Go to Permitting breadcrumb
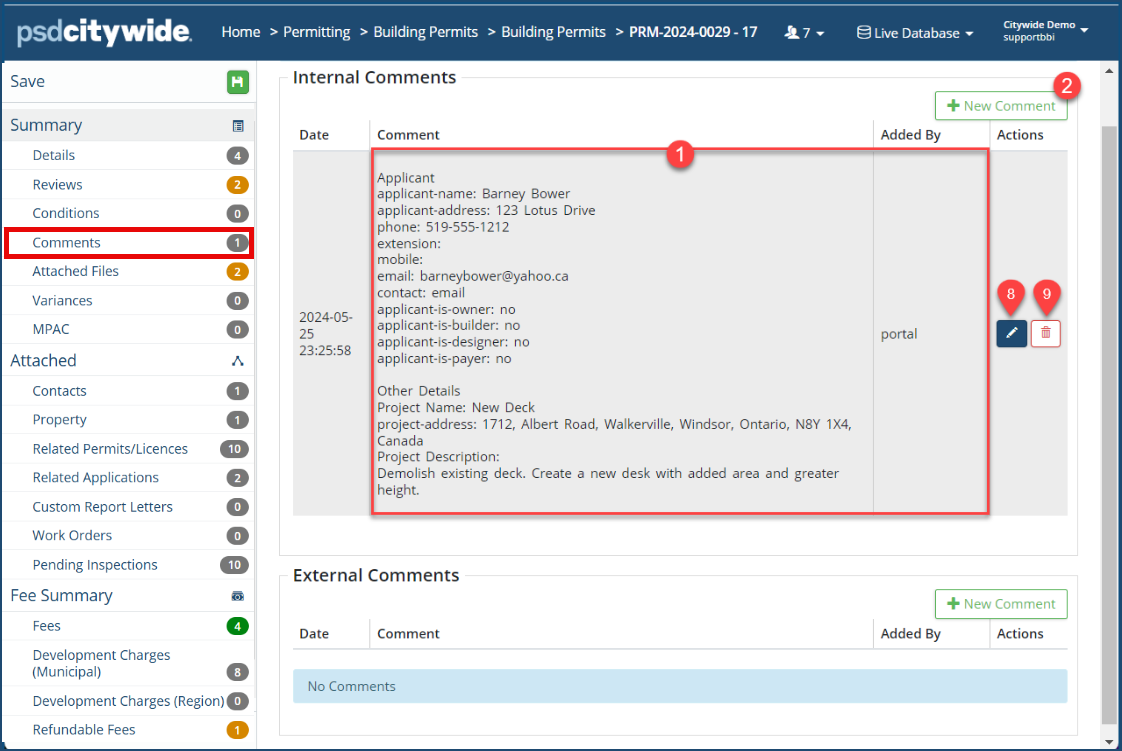Viewport: 1122px width, 751px height. (316, 32)
